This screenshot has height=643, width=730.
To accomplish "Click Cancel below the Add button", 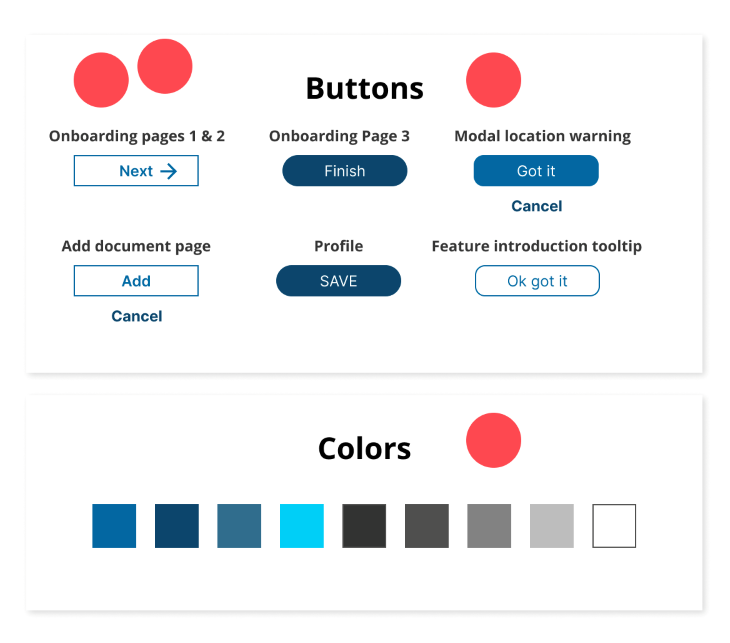I will 136,316.
